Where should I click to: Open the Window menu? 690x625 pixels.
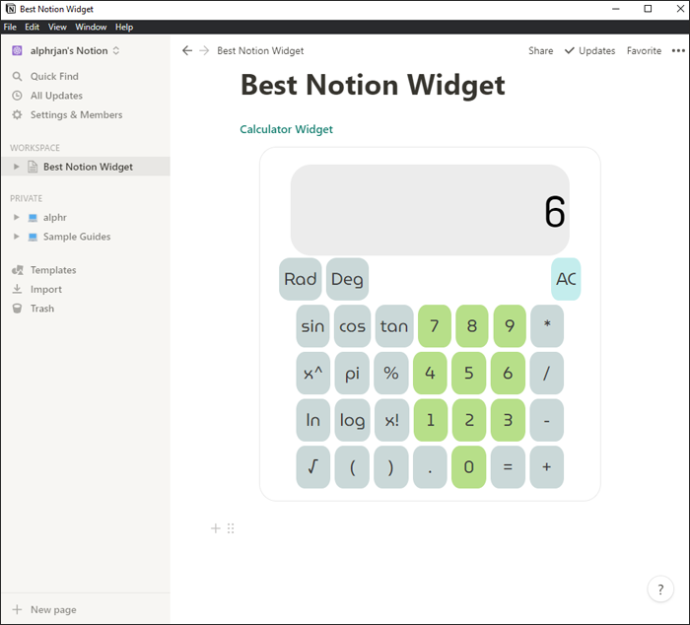[x=91, y=27]
